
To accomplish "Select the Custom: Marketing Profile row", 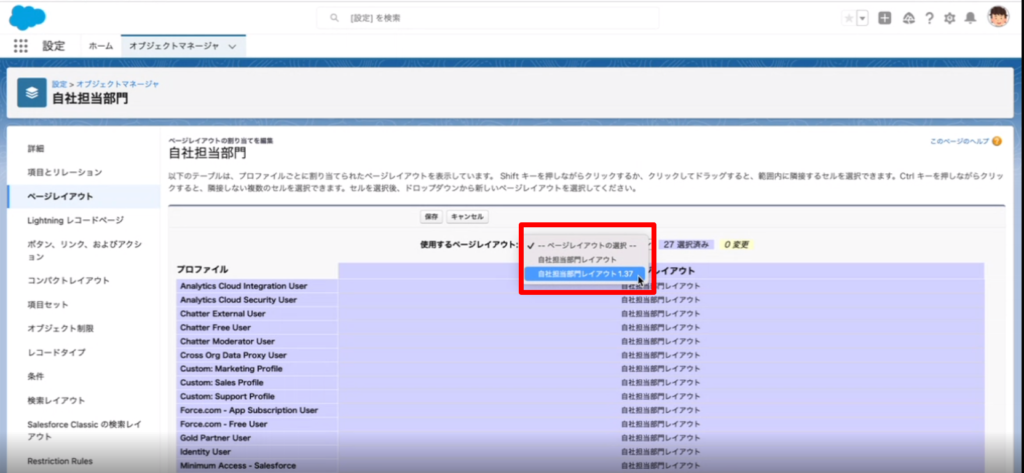I will click(580, 369).
